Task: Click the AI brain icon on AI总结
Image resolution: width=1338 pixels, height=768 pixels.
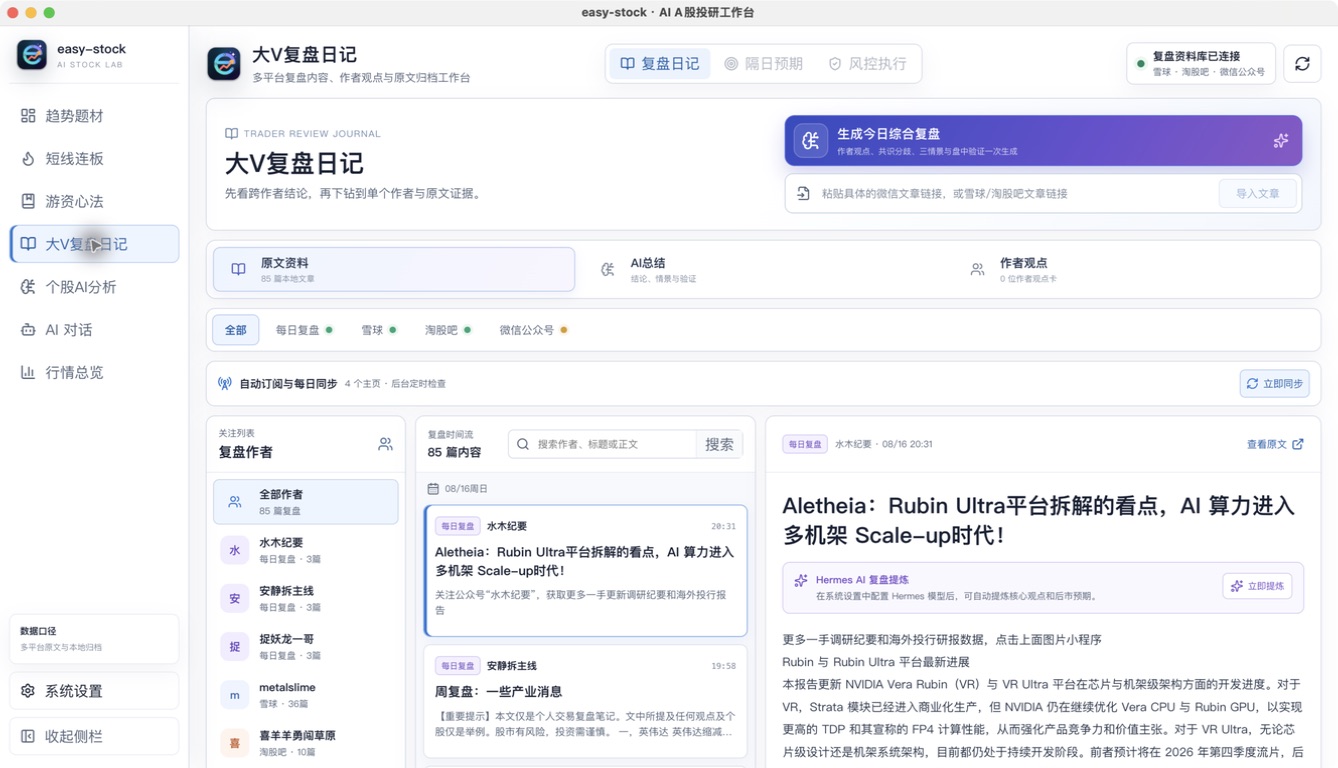Action: click(x=608, y=269)
